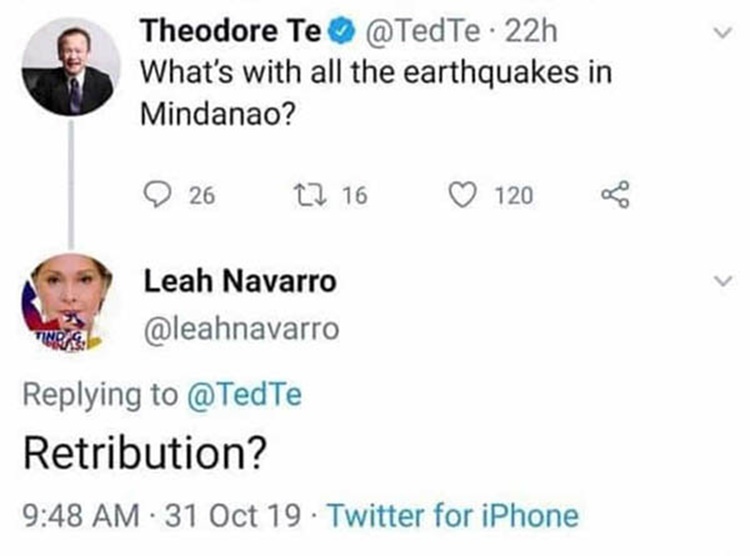This screenshot has width=750, height=556.
Task: Expand options chevron on Leah Navarro's reply
Action: coord(721,283)
